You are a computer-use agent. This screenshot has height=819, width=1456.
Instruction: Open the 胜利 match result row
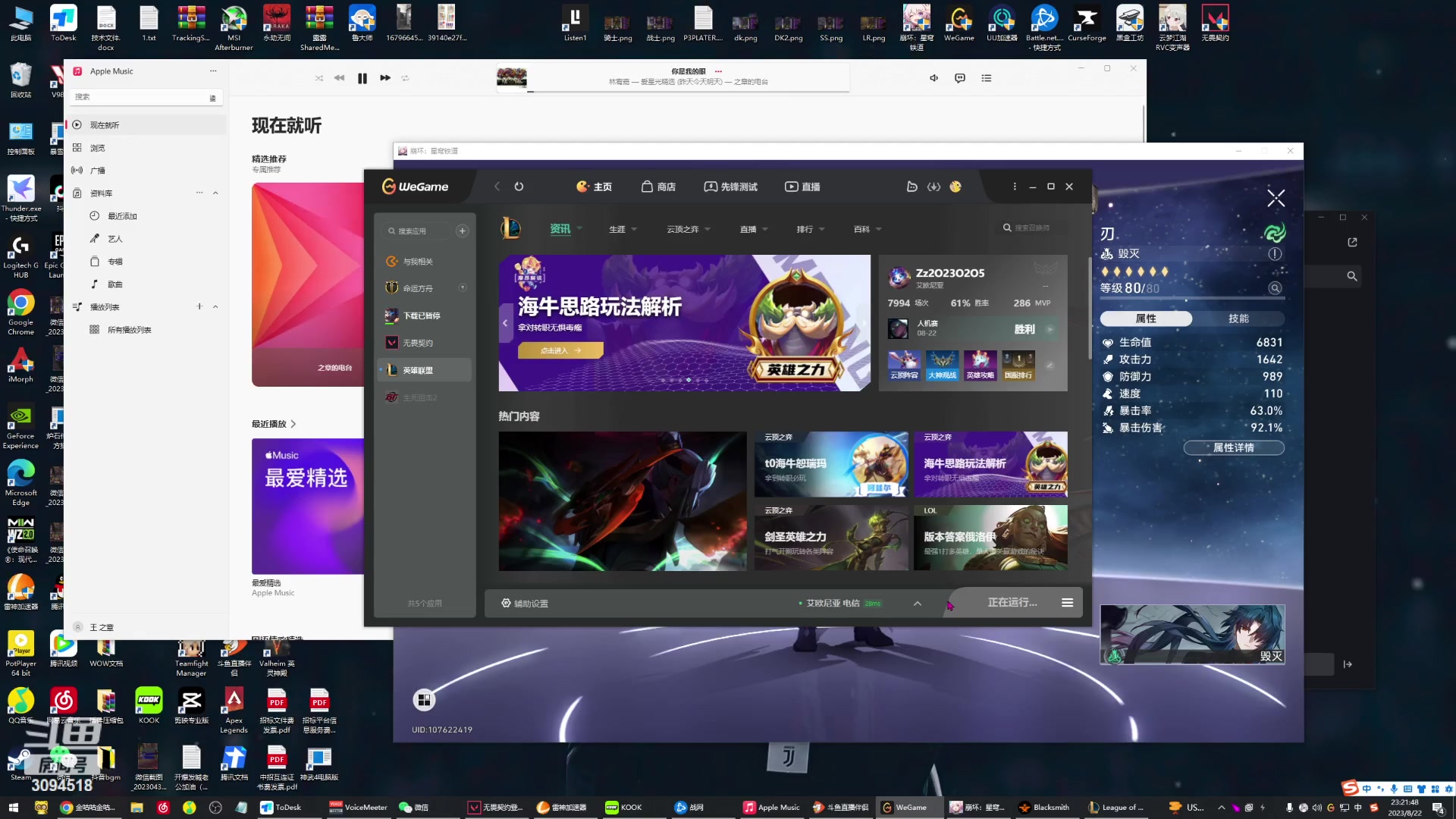971,329
